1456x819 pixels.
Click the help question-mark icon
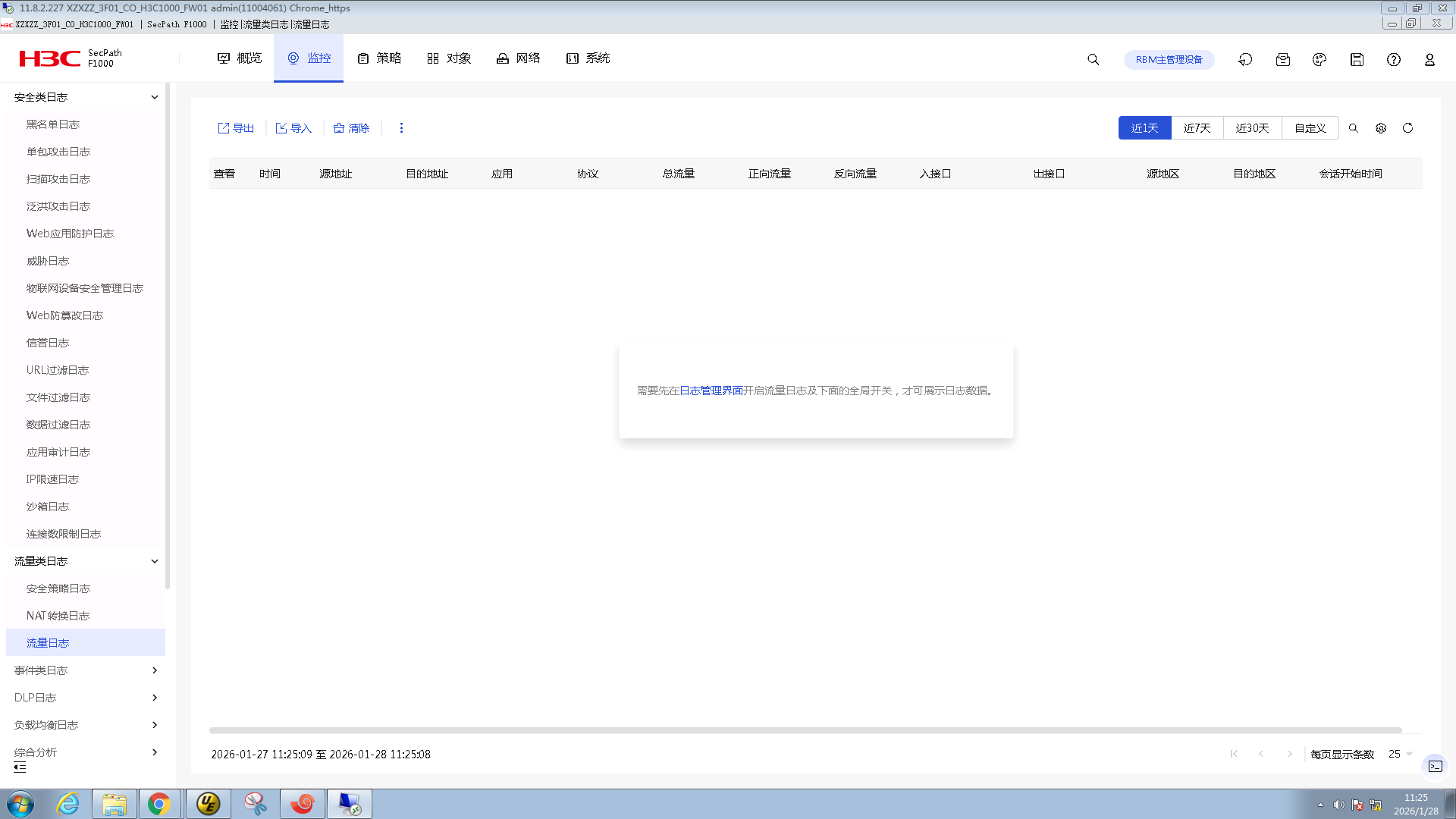click(1394, 59)
